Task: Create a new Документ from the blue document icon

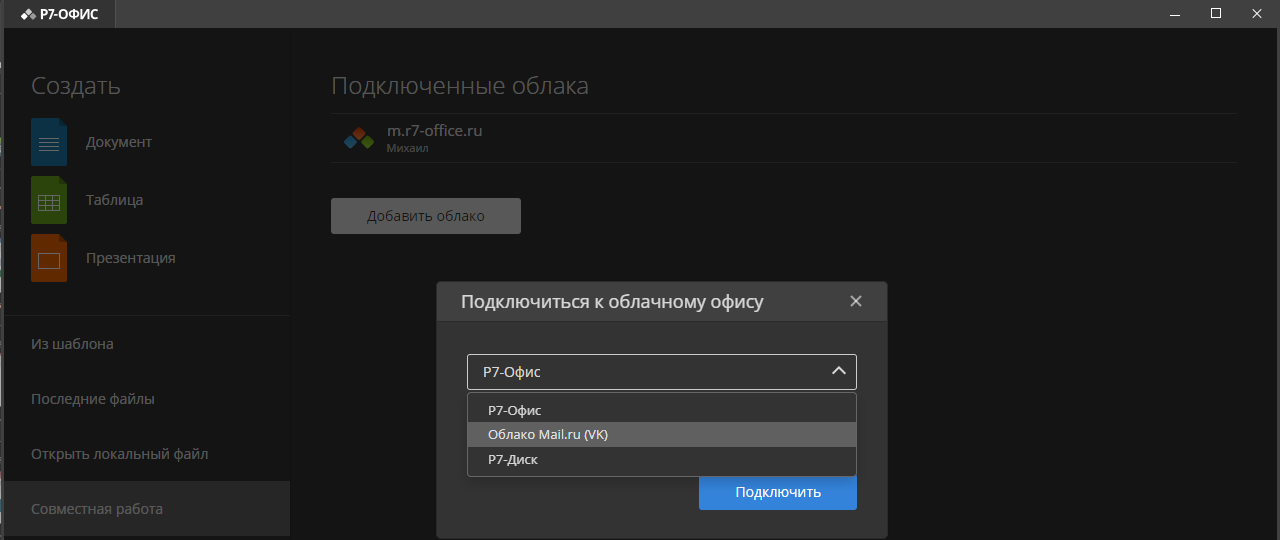Action: 49,141
